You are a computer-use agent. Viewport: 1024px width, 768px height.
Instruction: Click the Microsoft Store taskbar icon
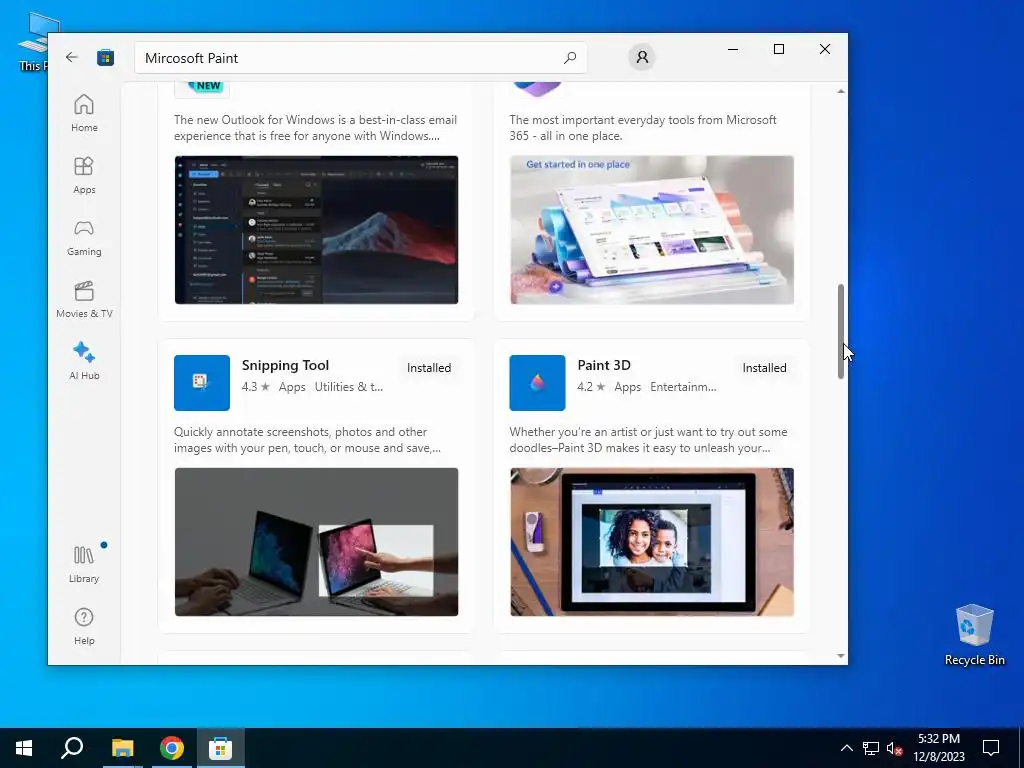point(221,748)
